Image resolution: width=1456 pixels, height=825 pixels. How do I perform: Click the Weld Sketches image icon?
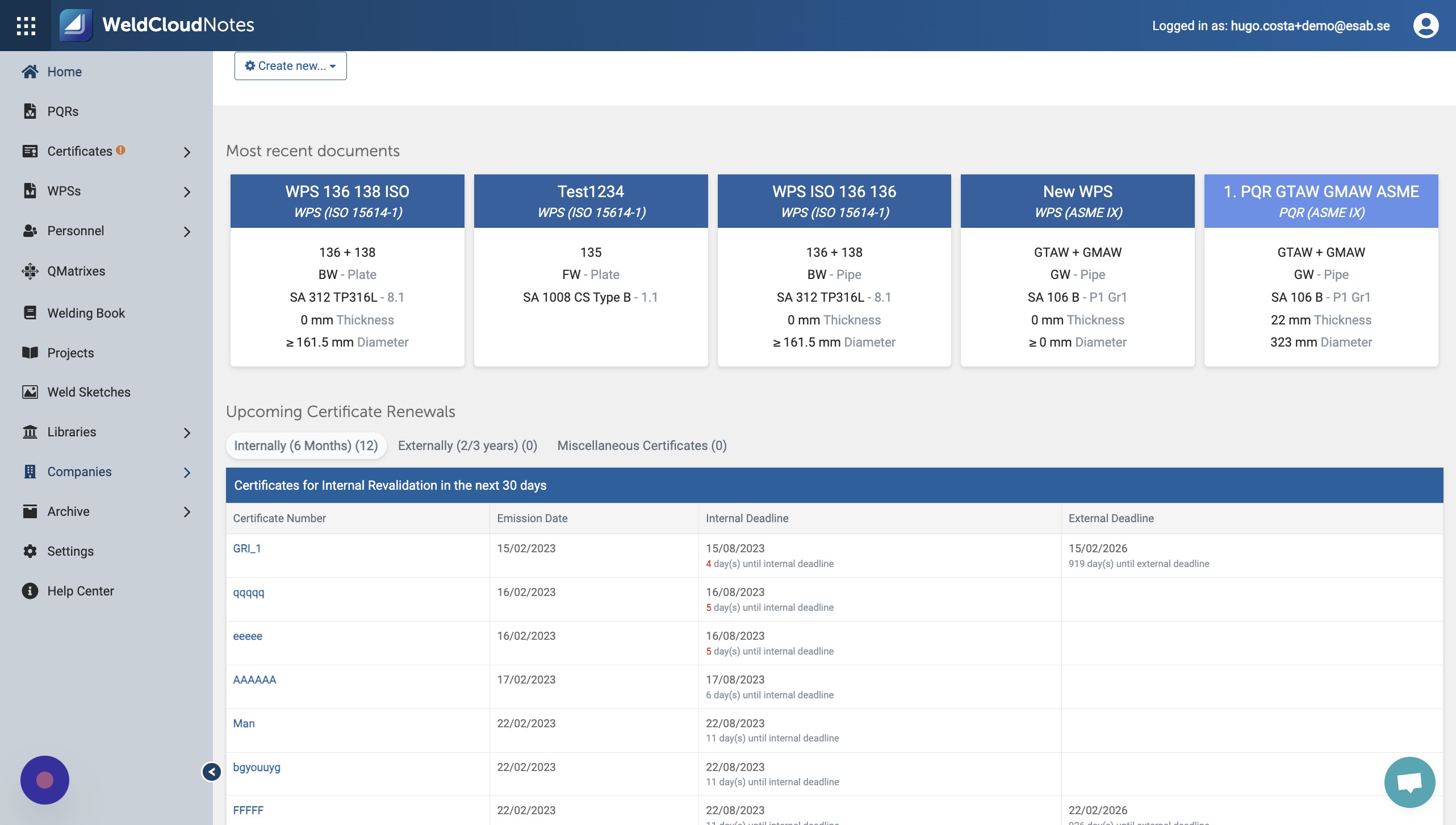click(30, 392)
